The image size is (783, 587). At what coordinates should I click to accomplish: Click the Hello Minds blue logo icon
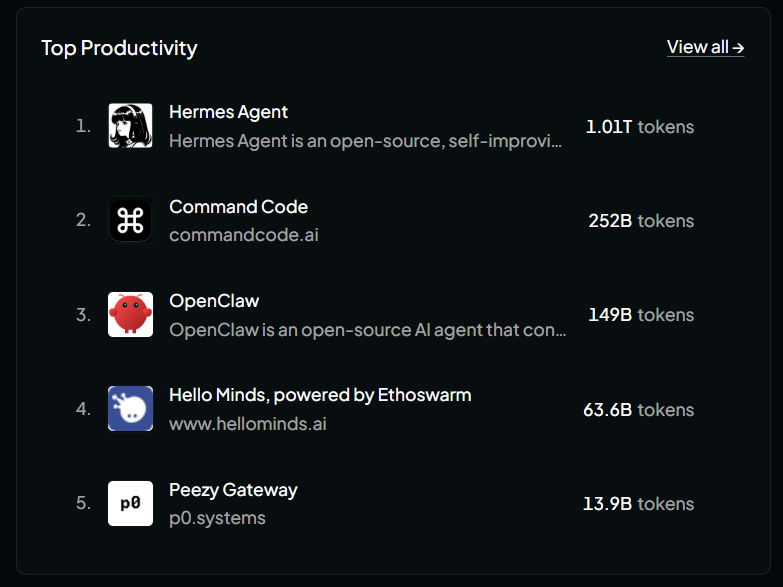click(x=130, y=409)
